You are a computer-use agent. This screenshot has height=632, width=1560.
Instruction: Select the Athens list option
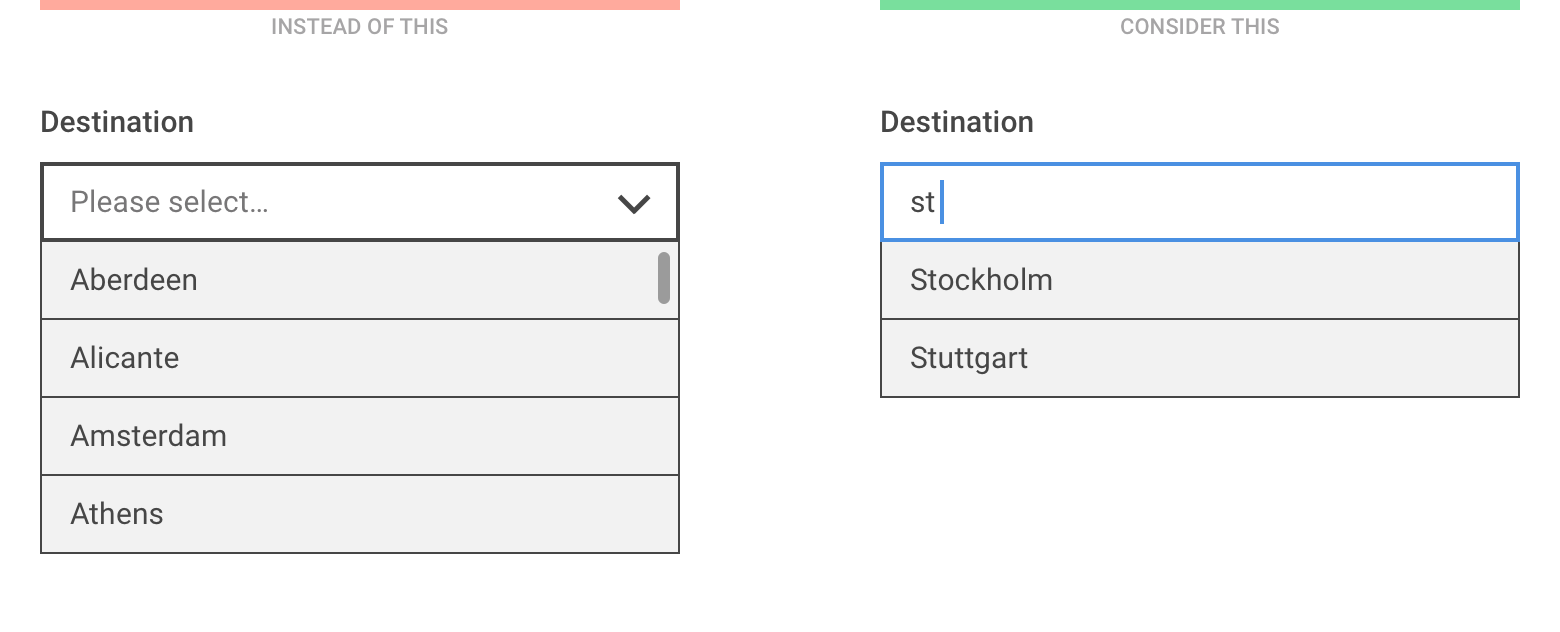[x=117, y=514]
